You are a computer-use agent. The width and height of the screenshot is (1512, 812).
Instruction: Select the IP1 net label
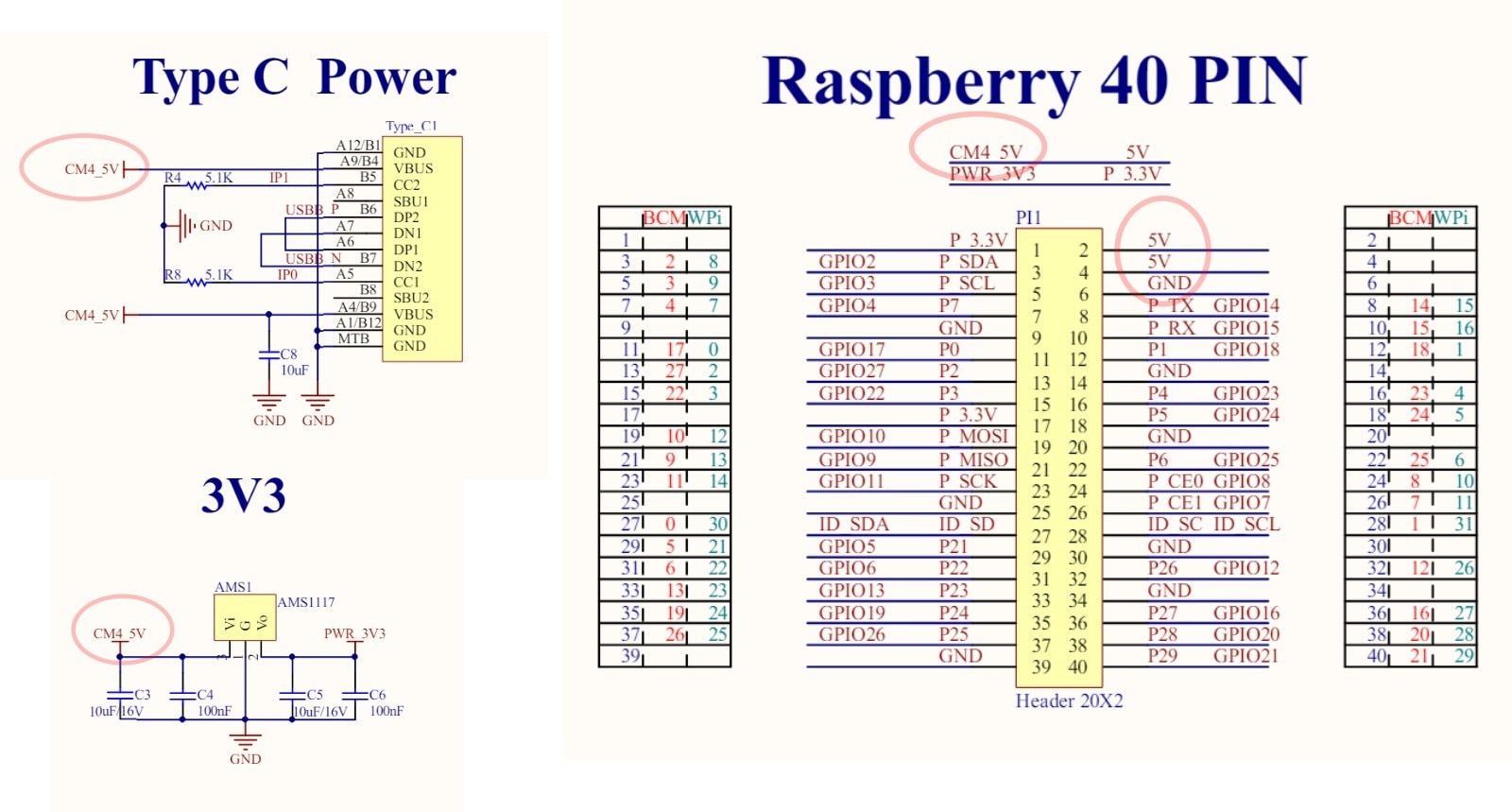pyautogui.click(x=279, y=178)
